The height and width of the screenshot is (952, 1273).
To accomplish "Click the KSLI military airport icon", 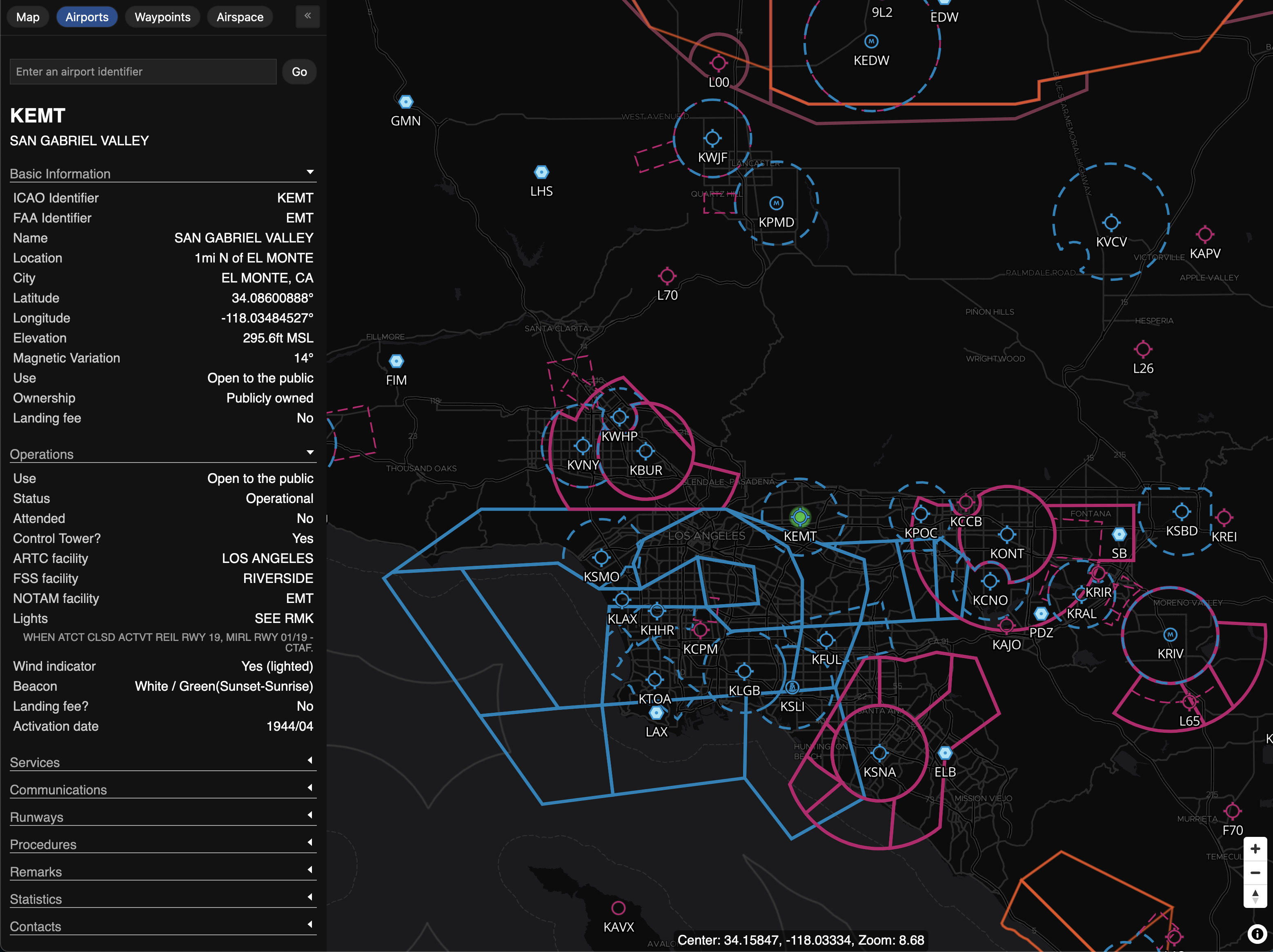I will 792,687.
